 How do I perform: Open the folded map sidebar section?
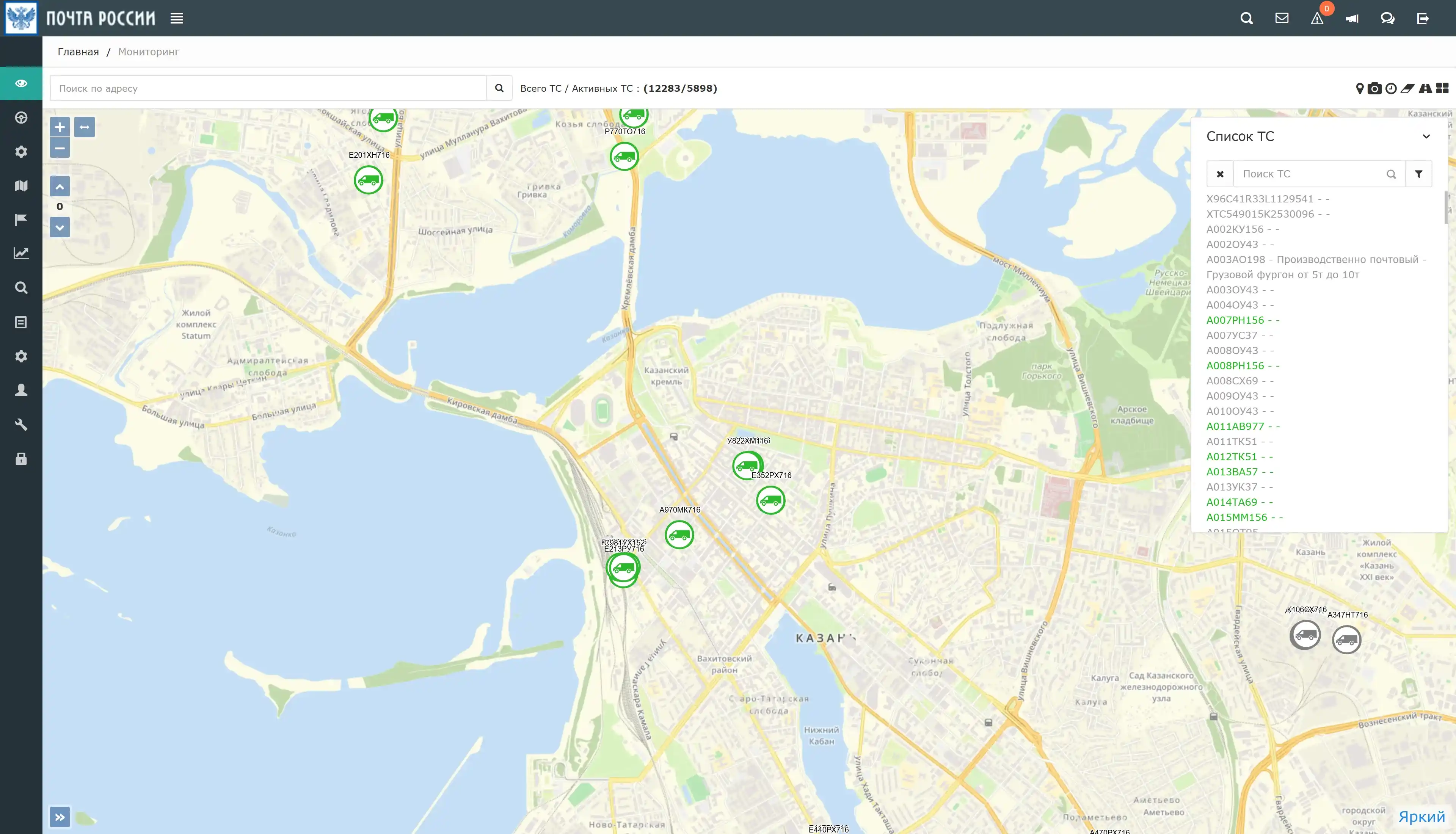[21, 186]
